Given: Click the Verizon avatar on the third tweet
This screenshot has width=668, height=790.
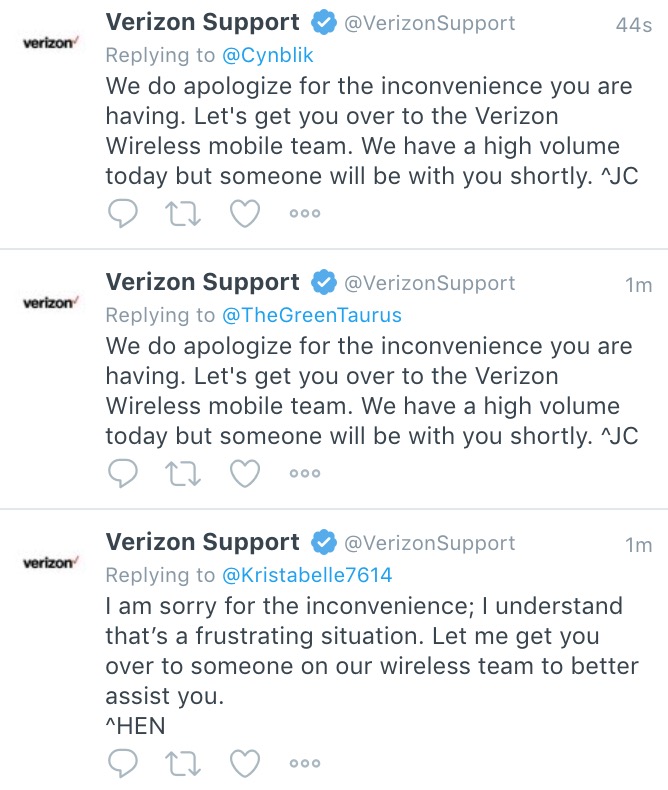Looking at the screenshot, I should pos(50,563).
